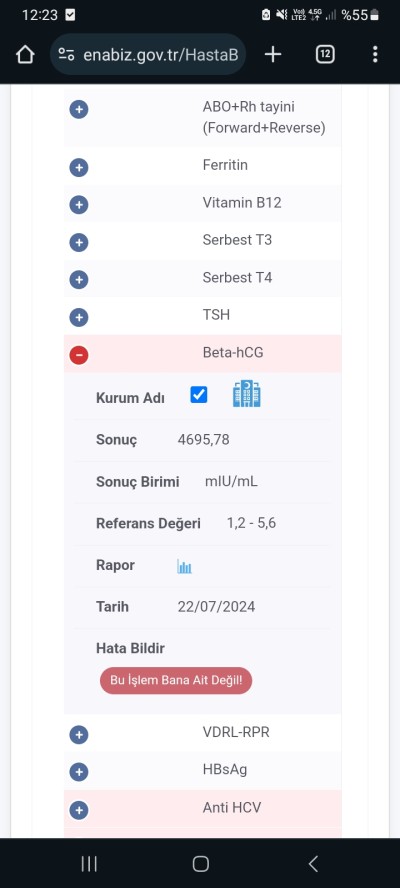Expand the TSH test row
400x888 pixels.
click(79, 318)
